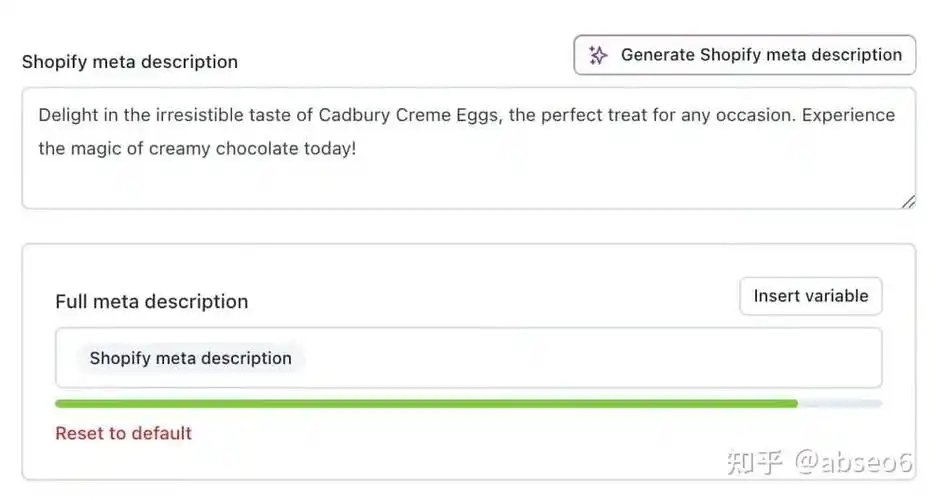Click the blank area below the description text

pyautogui.click(x=460, y=185)
